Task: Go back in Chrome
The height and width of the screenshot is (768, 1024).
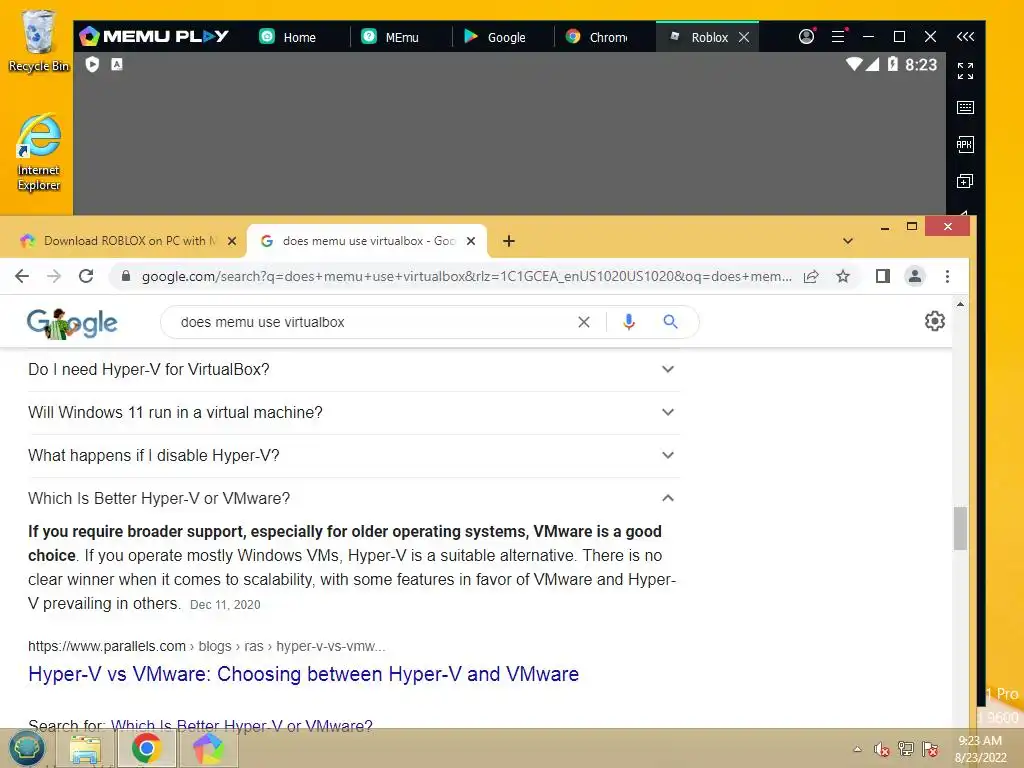Action: (22, 276)
